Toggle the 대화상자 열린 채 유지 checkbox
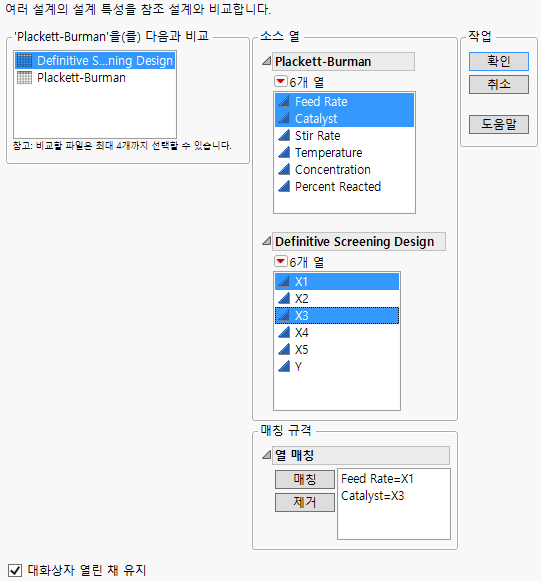The height and width of the screenshot is (581, 541). pos(15,570)
